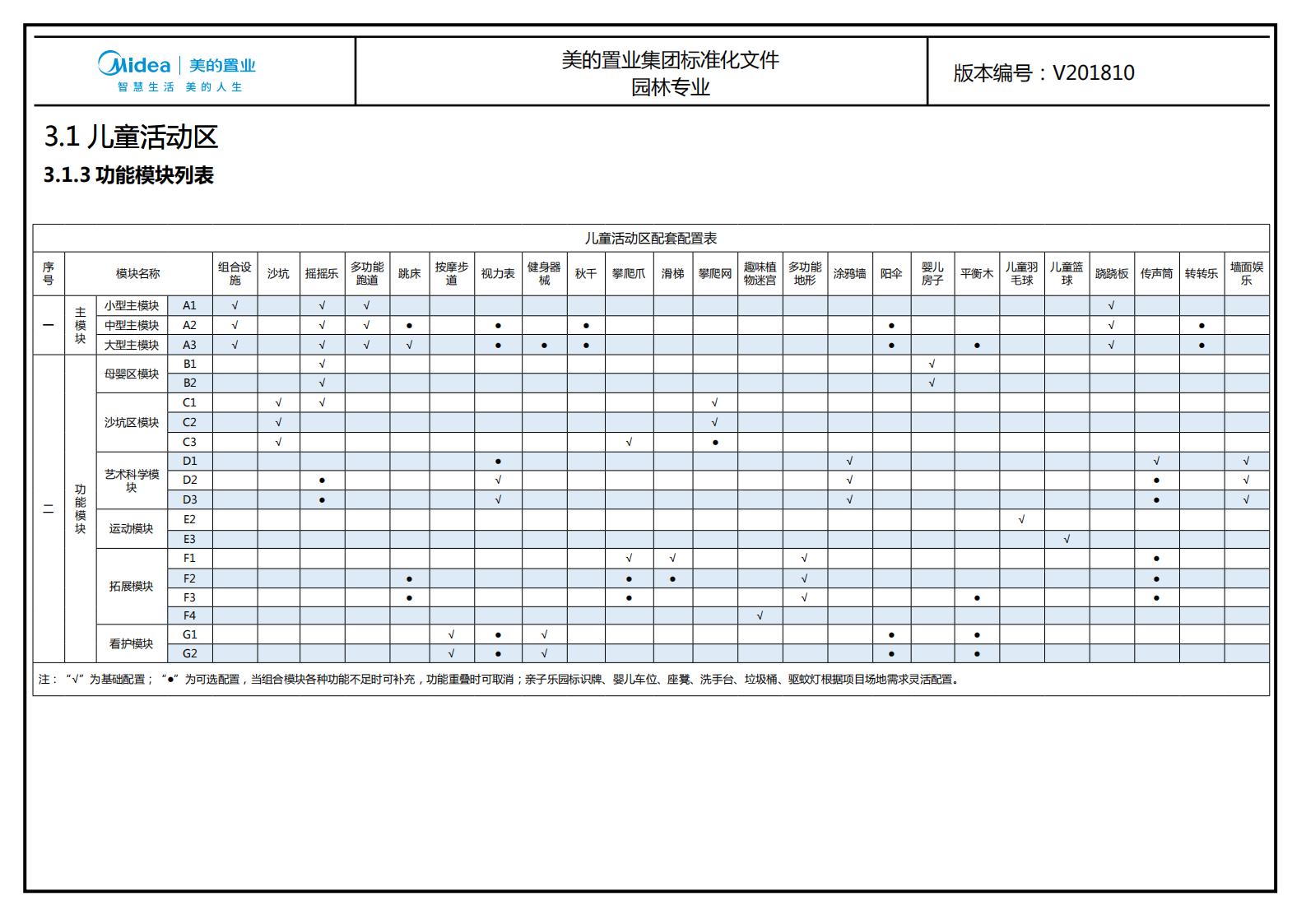
Task: Click the '趣味植物迷宫' column header
Action: [x=760, y=273]
